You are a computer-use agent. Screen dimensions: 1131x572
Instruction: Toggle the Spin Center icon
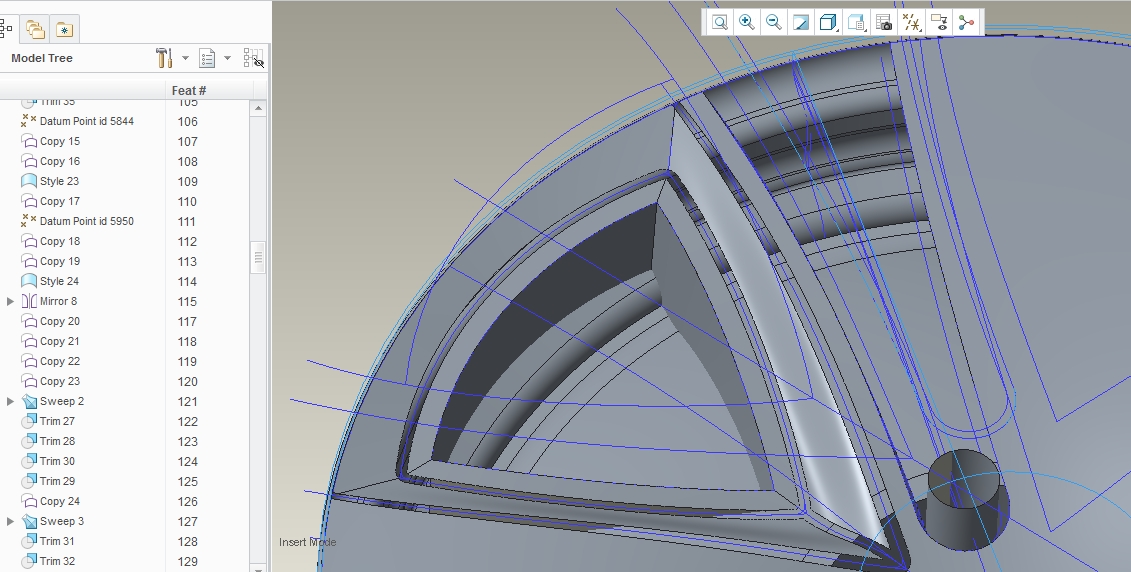point(967,22)
